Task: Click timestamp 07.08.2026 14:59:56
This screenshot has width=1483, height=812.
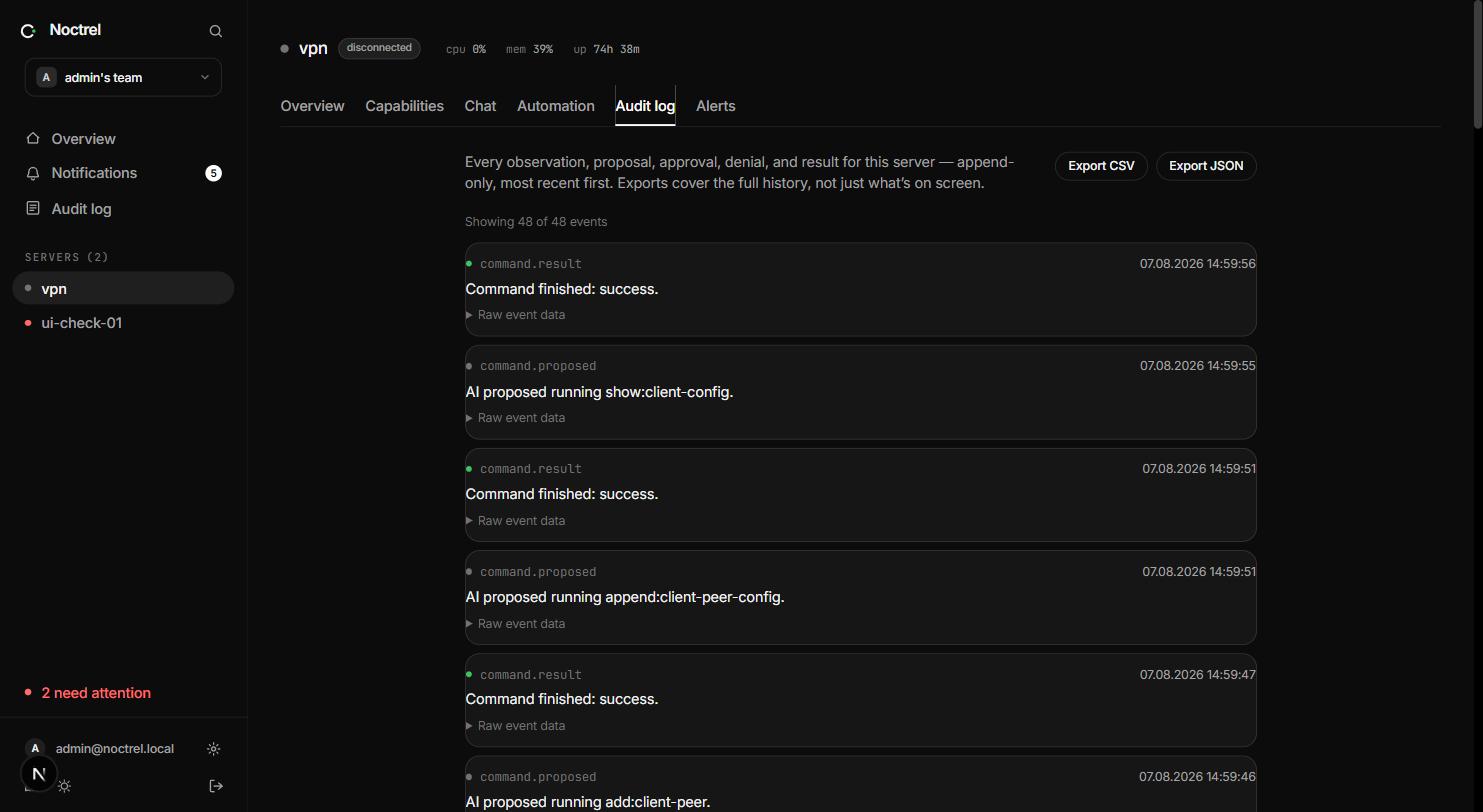Action: (x=1198, y=264)
